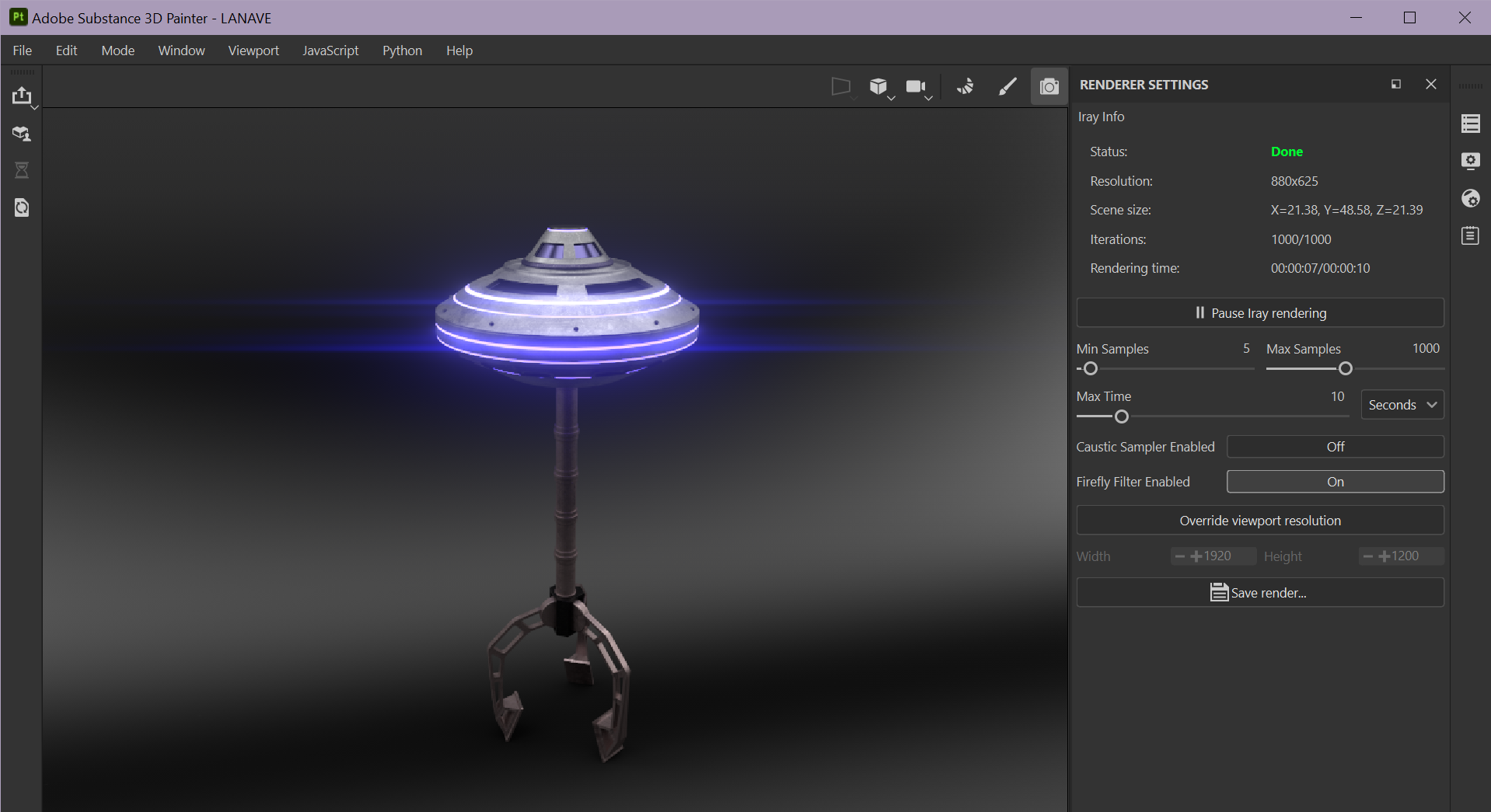
Task: Expand the cube display mode arrow
Action: 892,98
